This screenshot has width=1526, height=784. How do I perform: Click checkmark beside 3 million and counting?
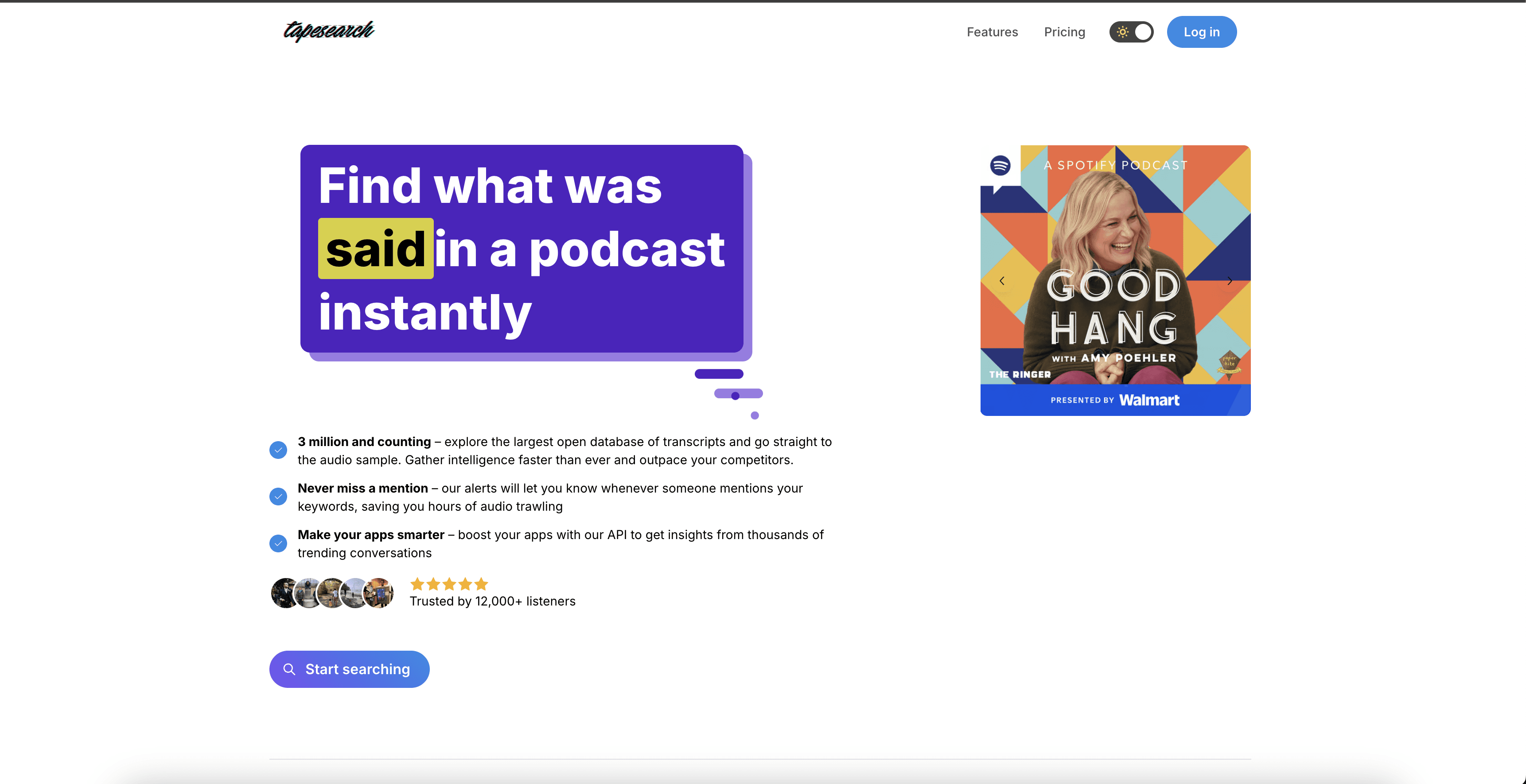coord(278,450)
